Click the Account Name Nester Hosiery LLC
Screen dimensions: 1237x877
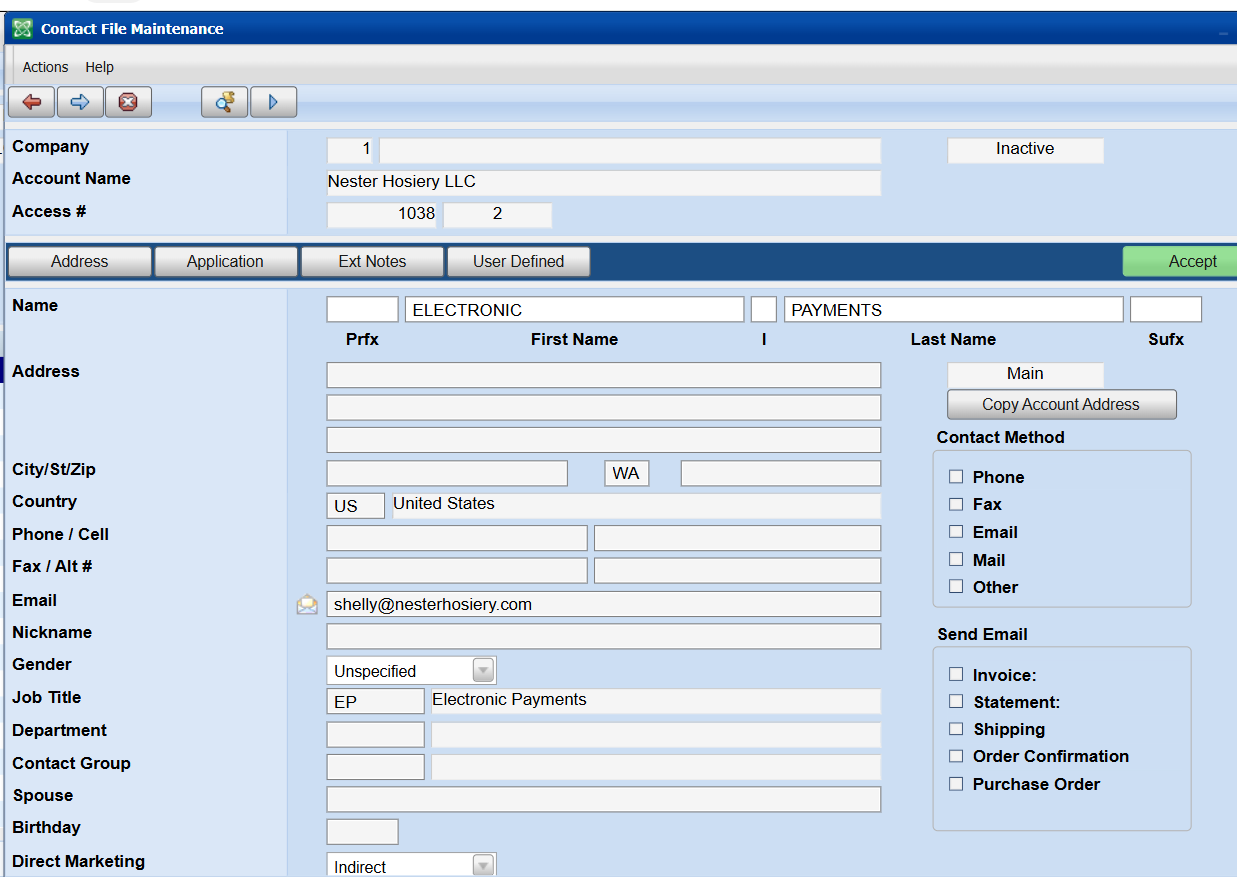click(x=604, y=183)
